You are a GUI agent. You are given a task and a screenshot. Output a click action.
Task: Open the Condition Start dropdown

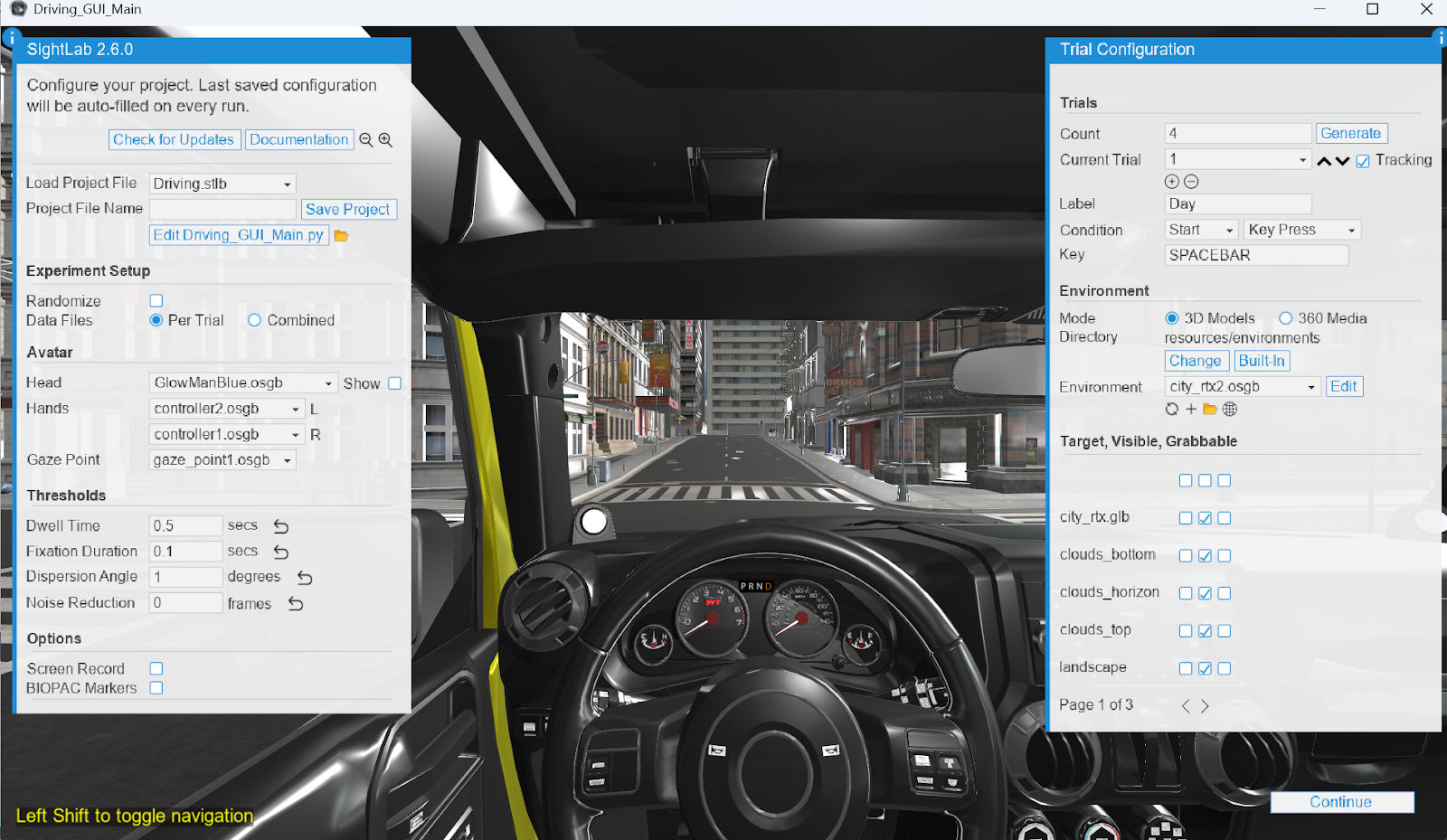coord(1201,231)
